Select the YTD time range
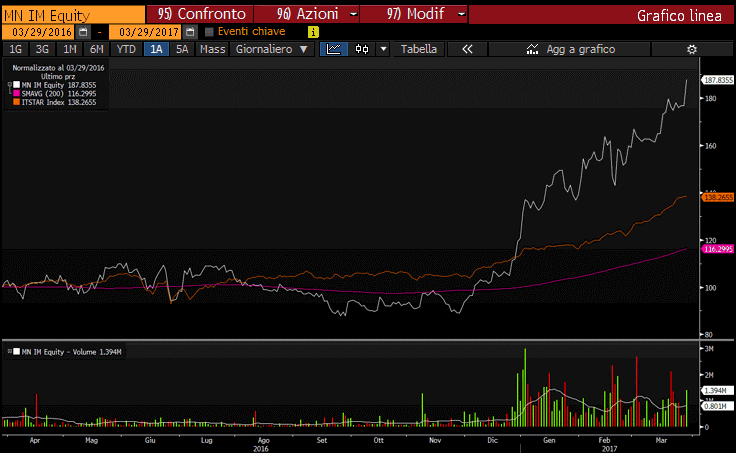 126,49
